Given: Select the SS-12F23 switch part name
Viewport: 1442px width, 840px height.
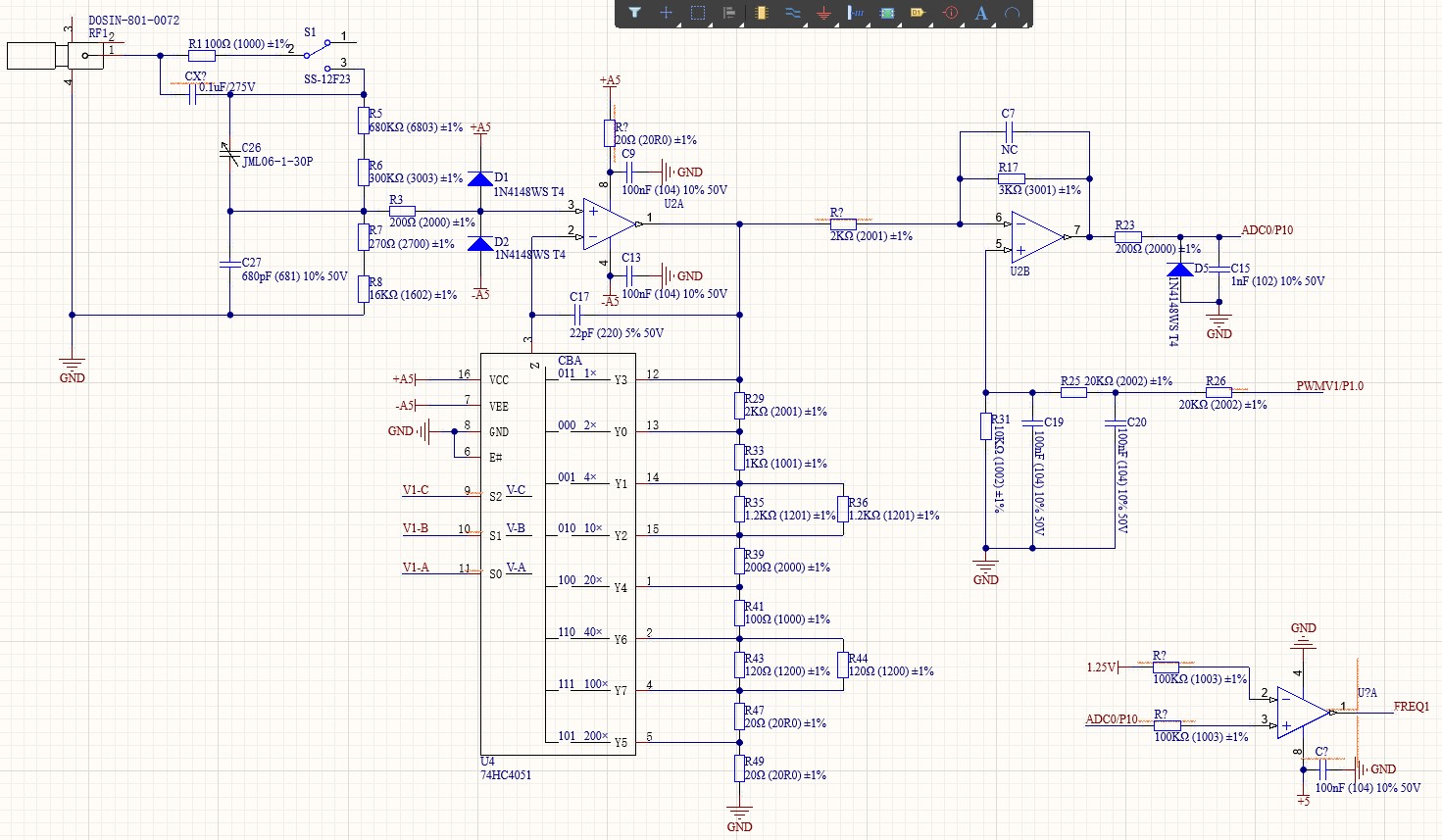Looking at the screenshot, I should coord(326,79).
